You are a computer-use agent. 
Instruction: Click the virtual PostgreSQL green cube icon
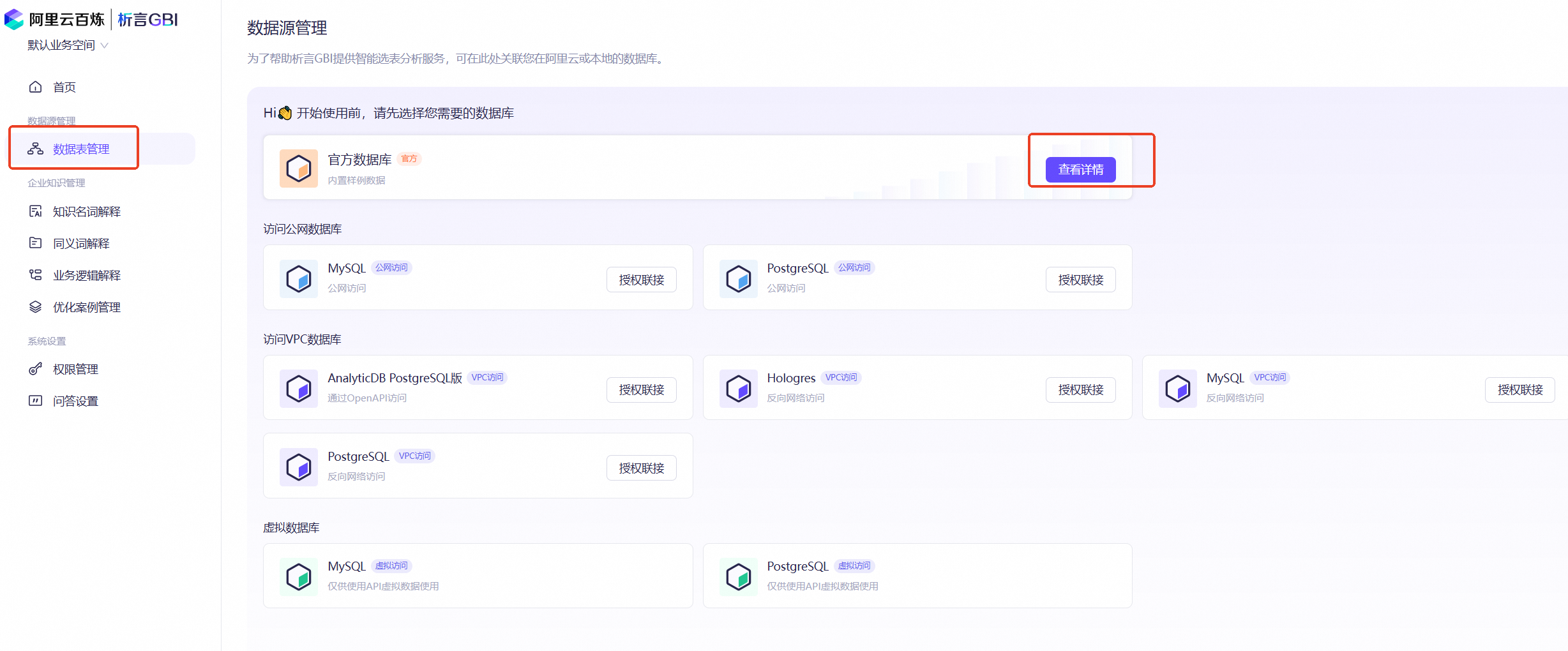pyautogui.click(x=738, y=577)
